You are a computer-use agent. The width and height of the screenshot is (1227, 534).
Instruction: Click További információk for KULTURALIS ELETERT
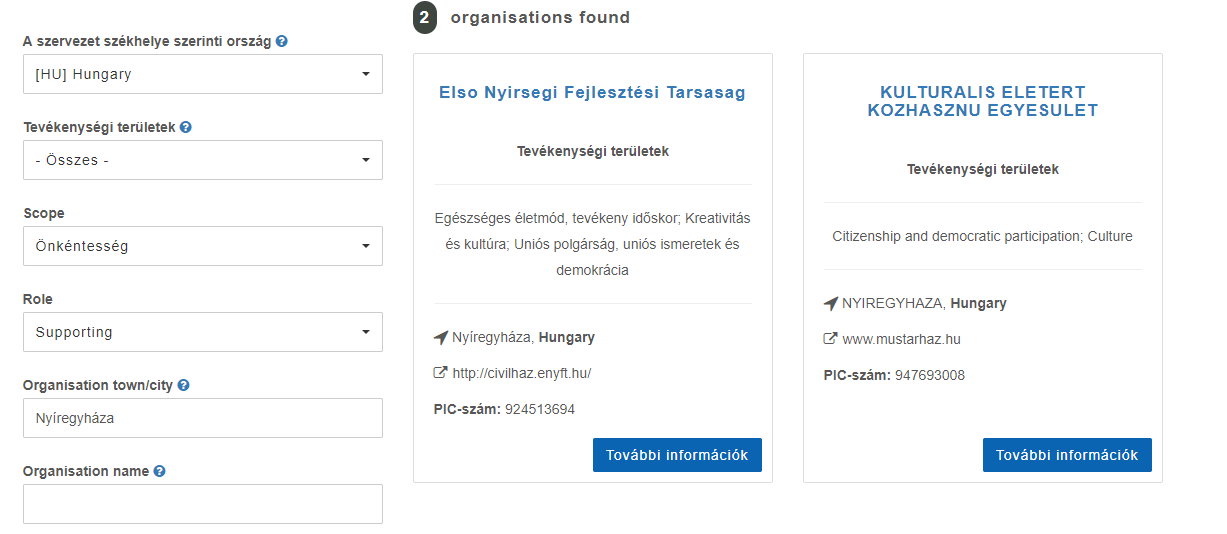click(x=1067, y=455)
